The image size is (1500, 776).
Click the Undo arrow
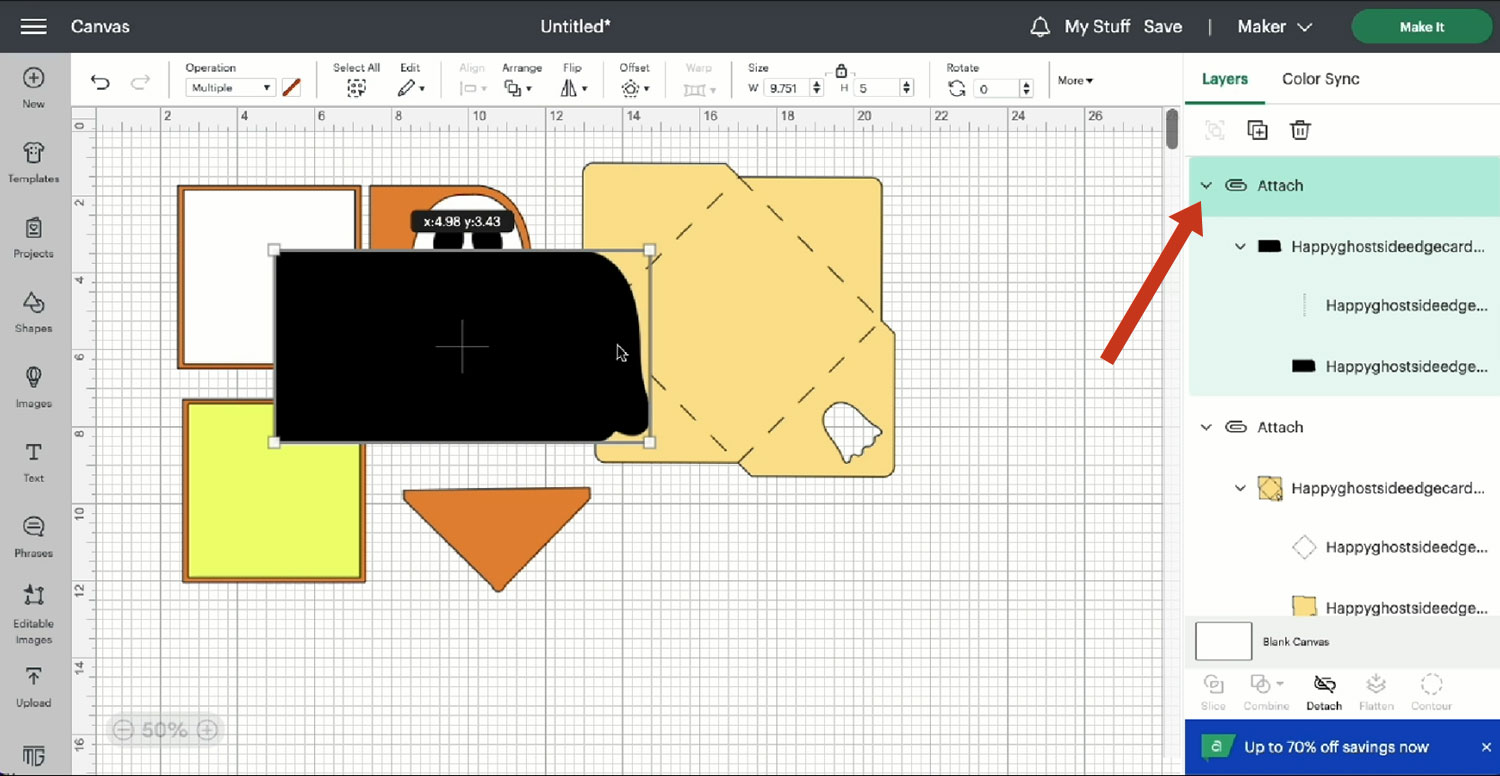click(x=100, y=83)
